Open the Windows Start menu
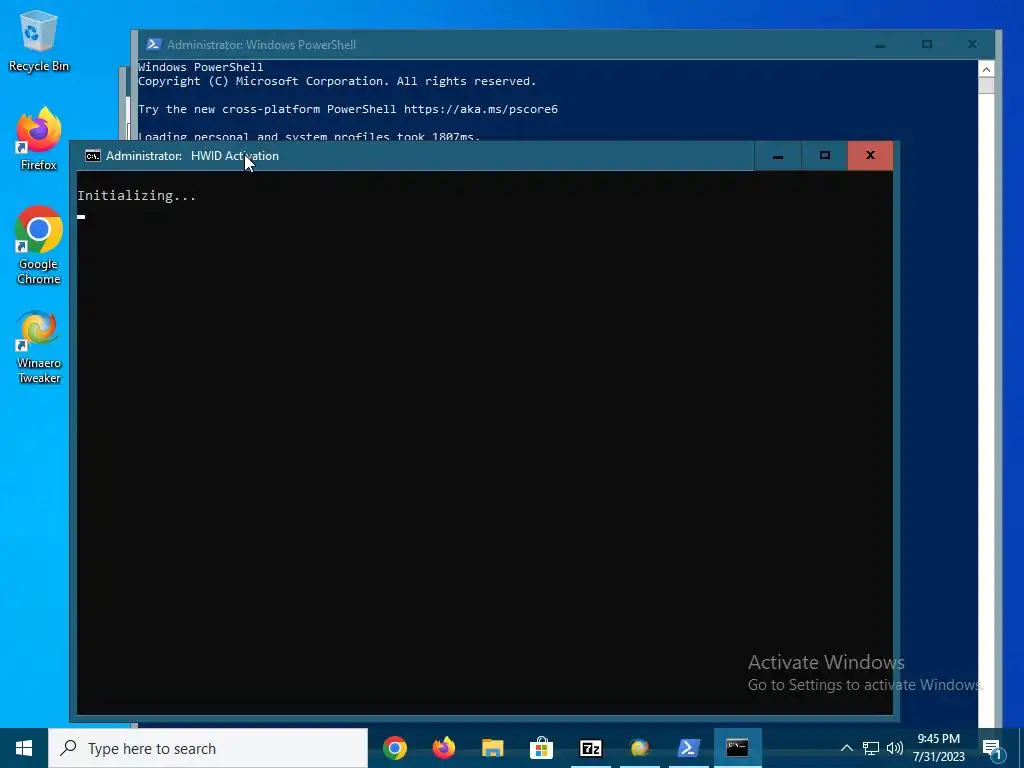This screenshot has height=768, width=1024. tap(24, 748)
